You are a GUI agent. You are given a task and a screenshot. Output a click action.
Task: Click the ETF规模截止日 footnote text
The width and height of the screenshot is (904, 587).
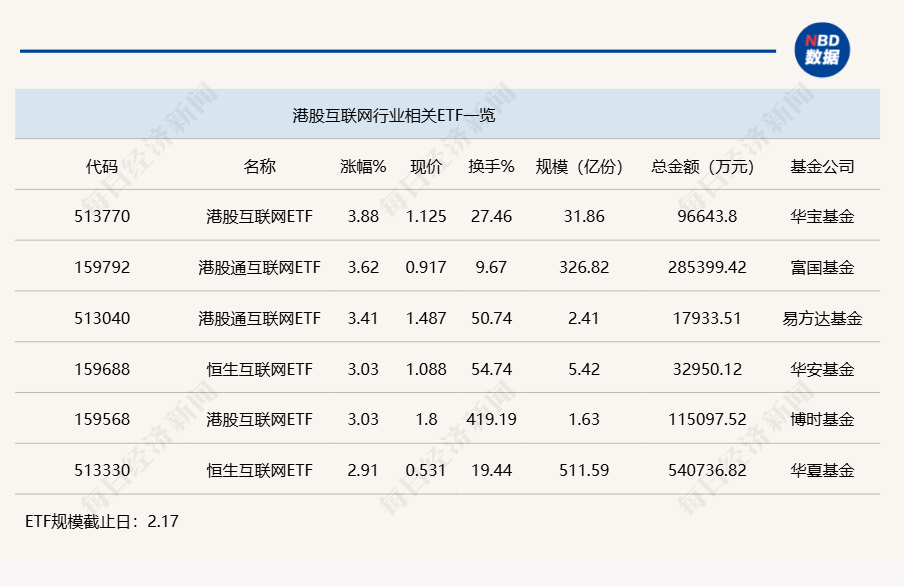coord(101,521)
